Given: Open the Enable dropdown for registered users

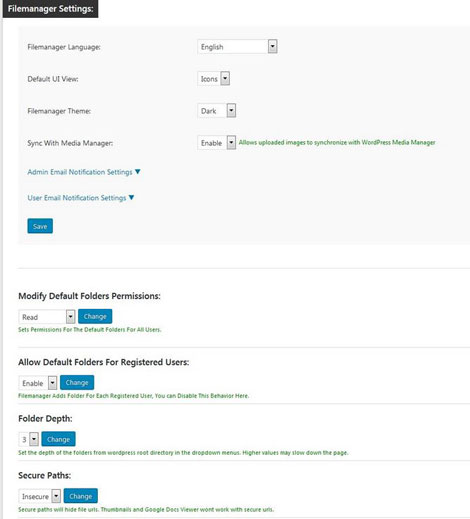Looking at the screenshot, I should click(38, 383).
